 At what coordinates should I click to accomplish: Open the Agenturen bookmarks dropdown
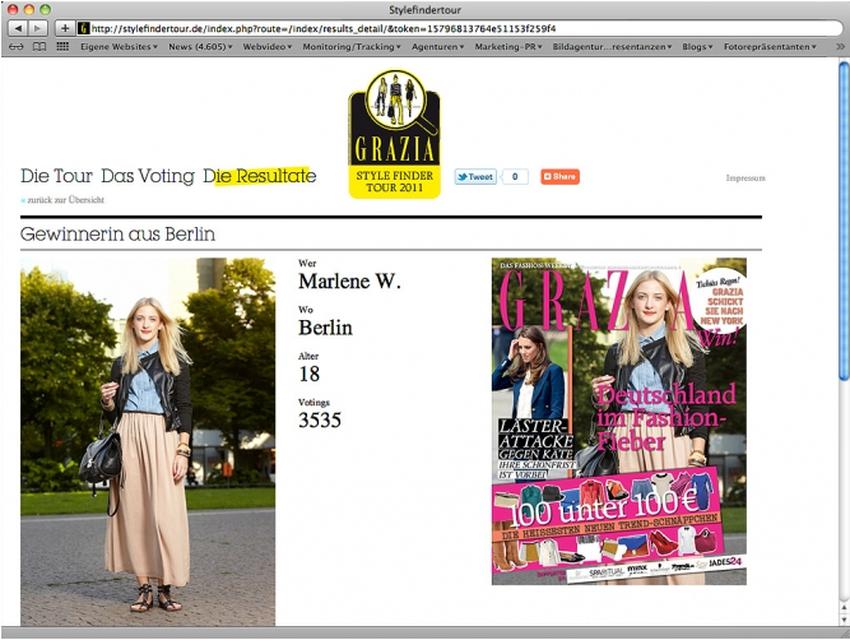[x=437, y=47]
